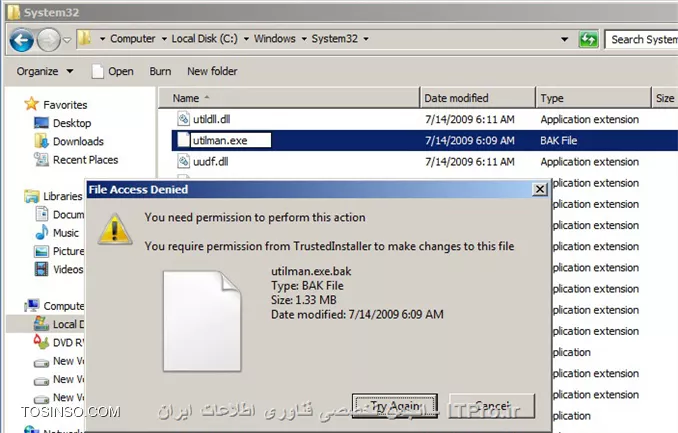Click the large blank file thumbnail in the dialog
This screenshot has width=678, height=433.
coord(202,321)
